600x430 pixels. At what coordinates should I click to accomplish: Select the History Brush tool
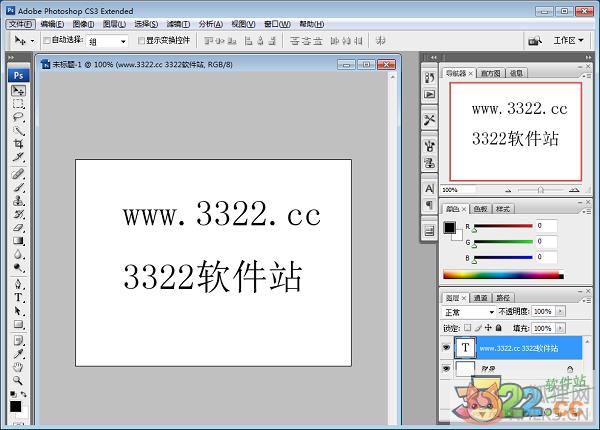(x=18, y=214)
